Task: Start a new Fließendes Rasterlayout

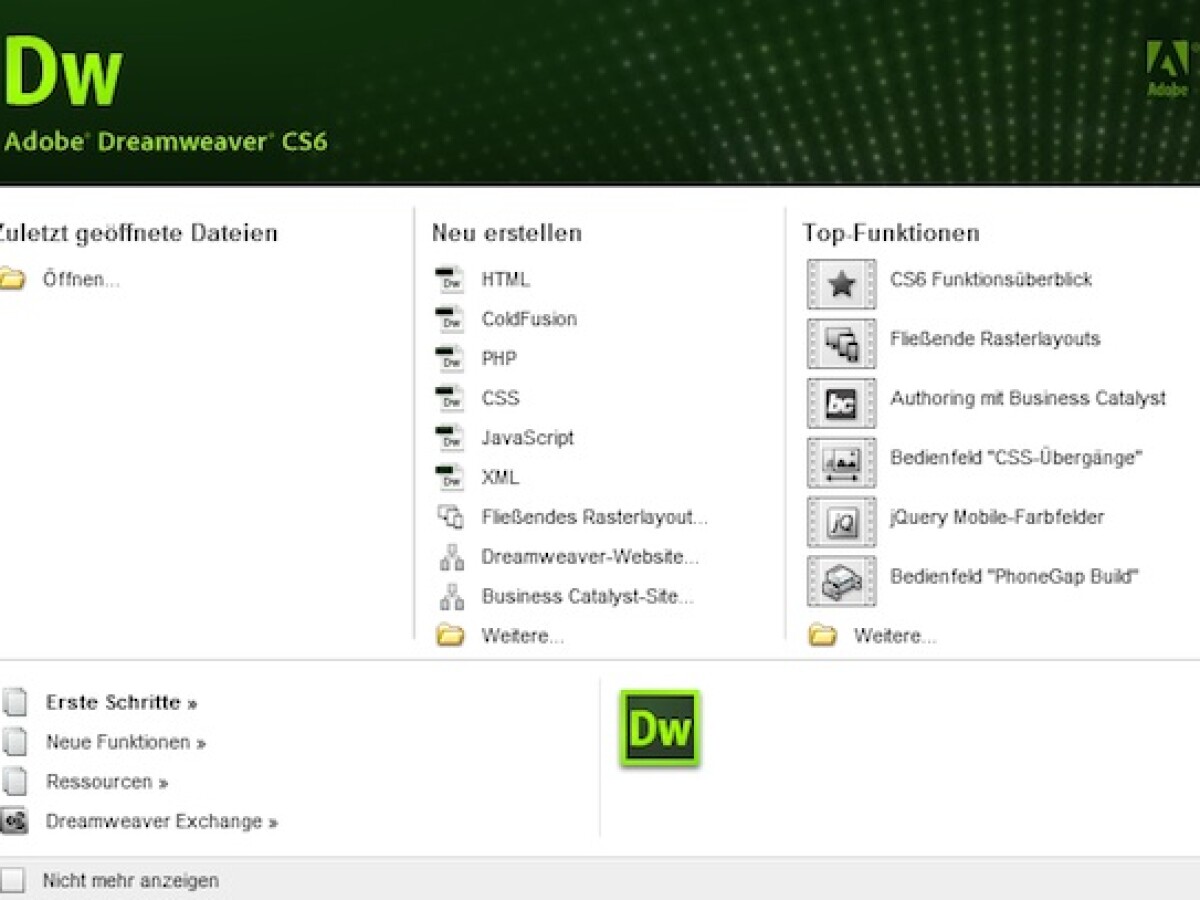Action: (594, 517)
